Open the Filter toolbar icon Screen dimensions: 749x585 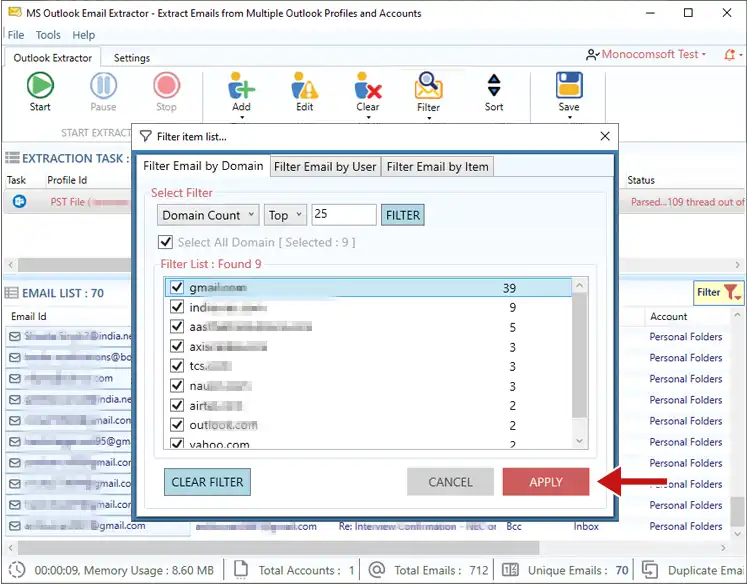(x=428, y=85)
